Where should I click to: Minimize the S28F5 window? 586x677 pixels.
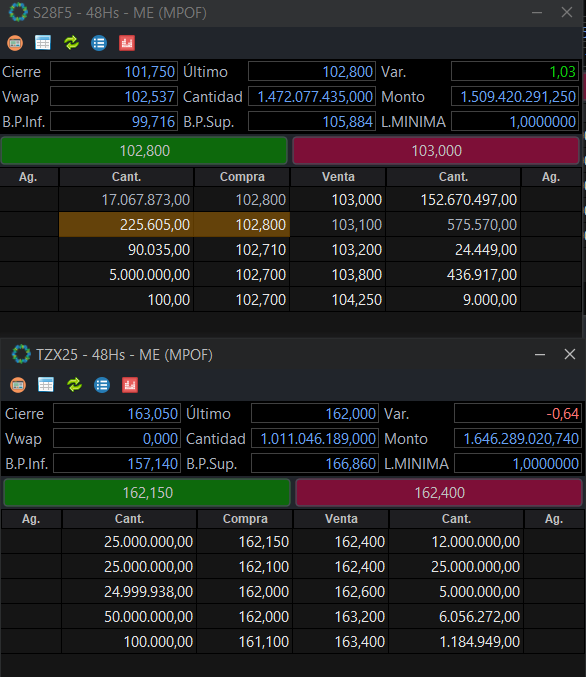(x=537, y=13)
